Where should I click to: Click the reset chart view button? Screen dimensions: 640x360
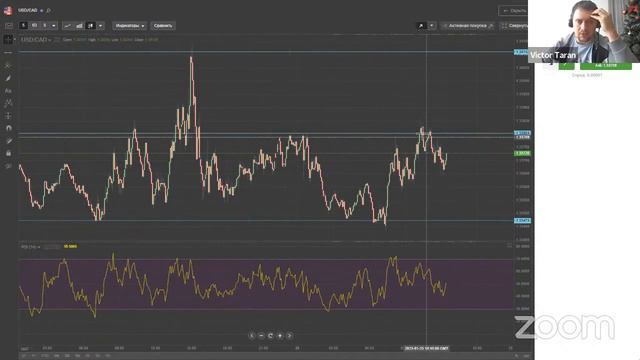271,336
